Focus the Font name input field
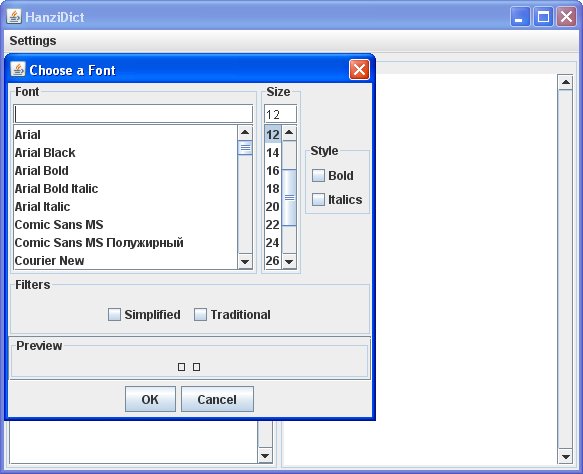This screenshot has width=583, height=474. (133, 114)
